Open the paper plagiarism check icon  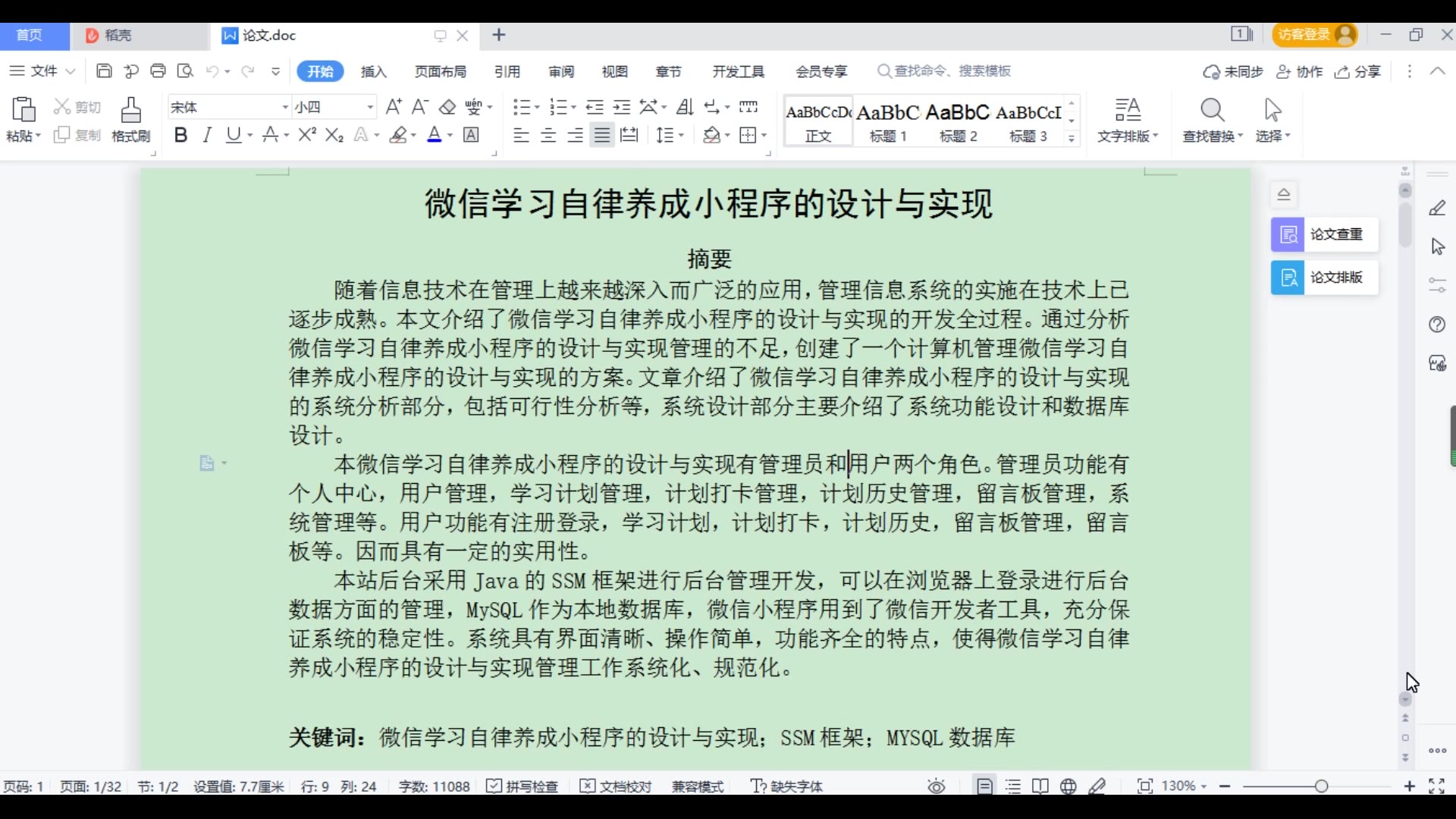(1288, 234)
